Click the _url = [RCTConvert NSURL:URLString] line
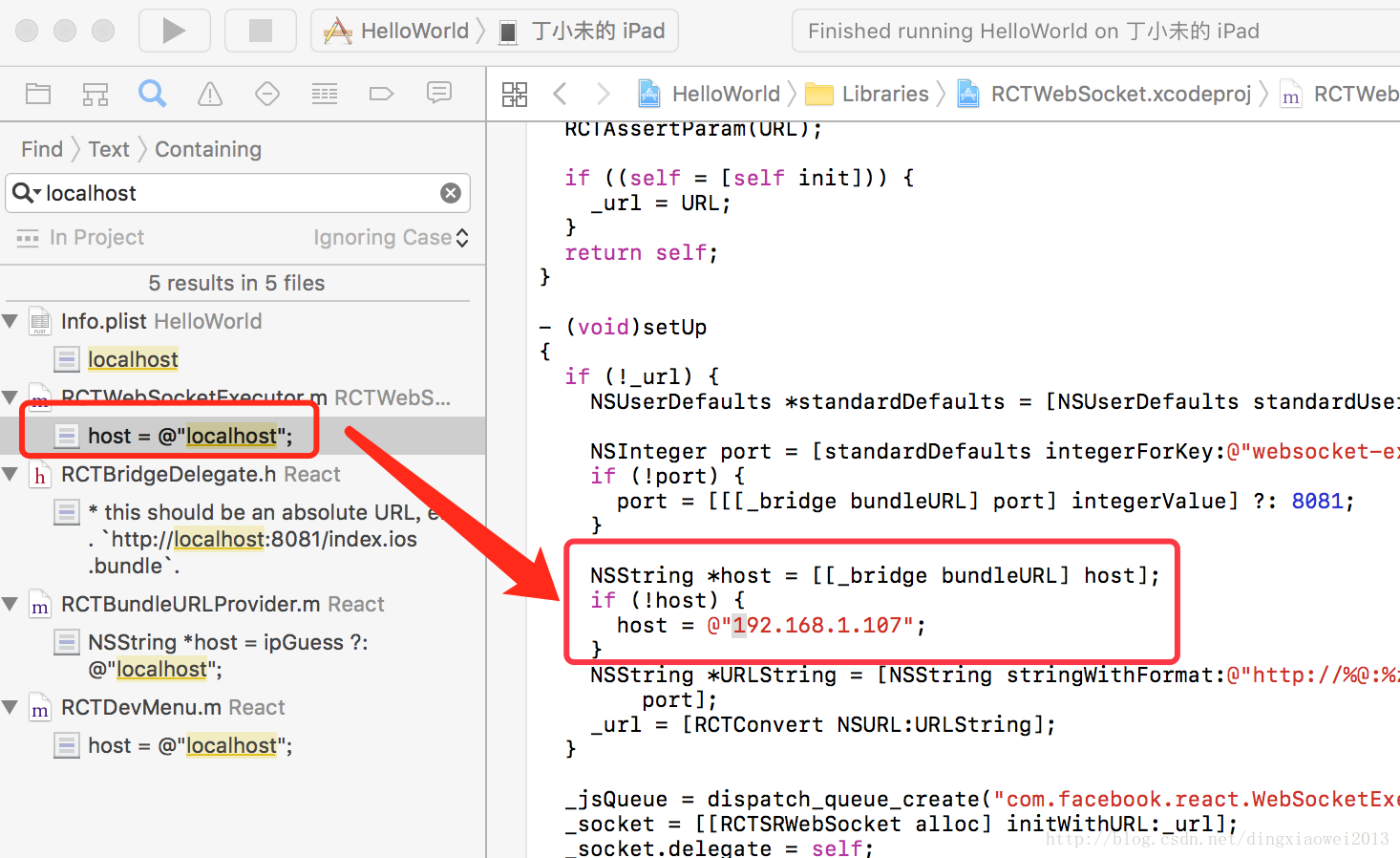This screenshot has width=1400, height=858. (822, 724)
